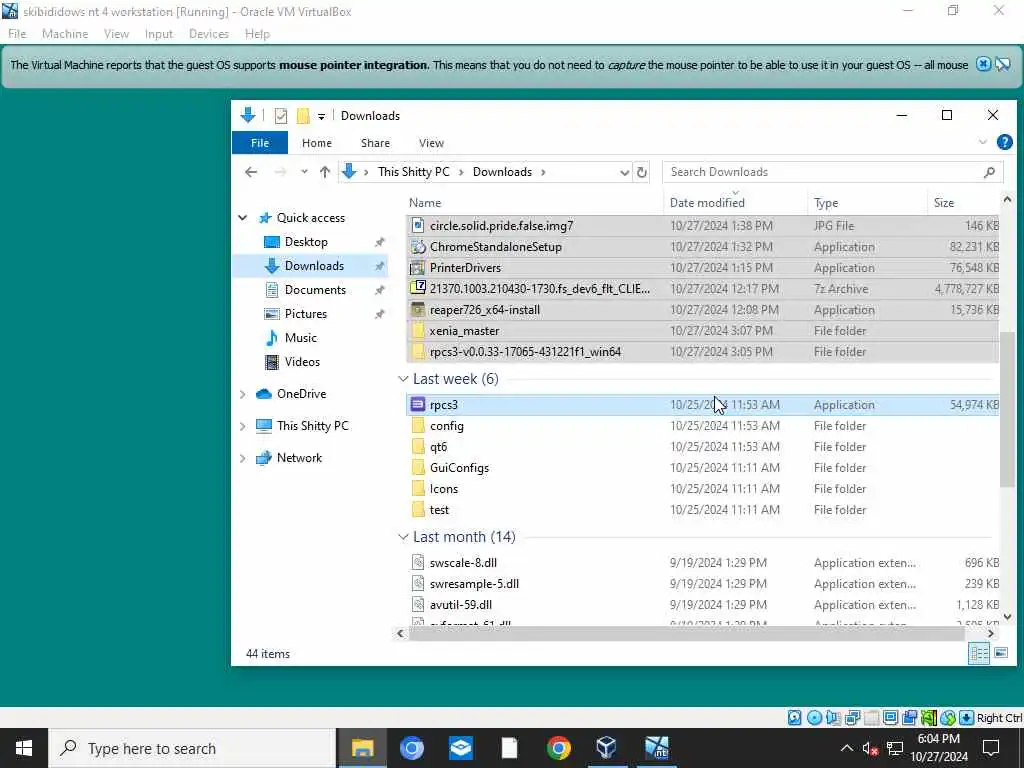
Task: Click VirtualBox hard disk activity icon
Action: (x=795, y=718)
